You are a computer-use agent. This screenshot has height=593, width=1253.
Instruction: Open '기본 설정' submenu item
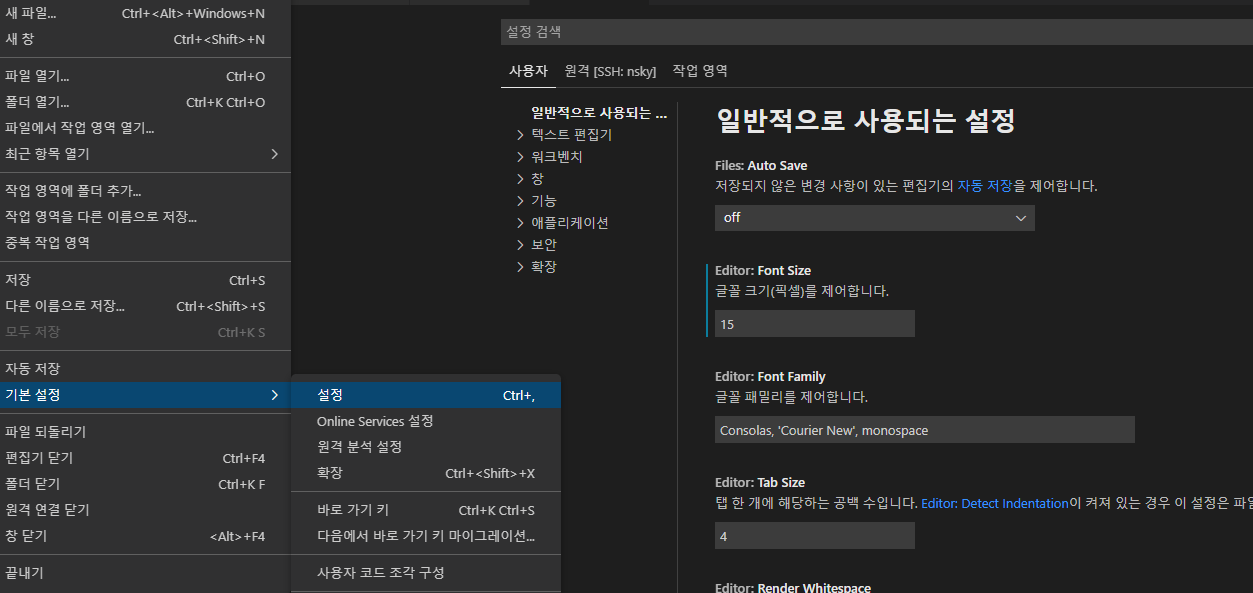145,395
